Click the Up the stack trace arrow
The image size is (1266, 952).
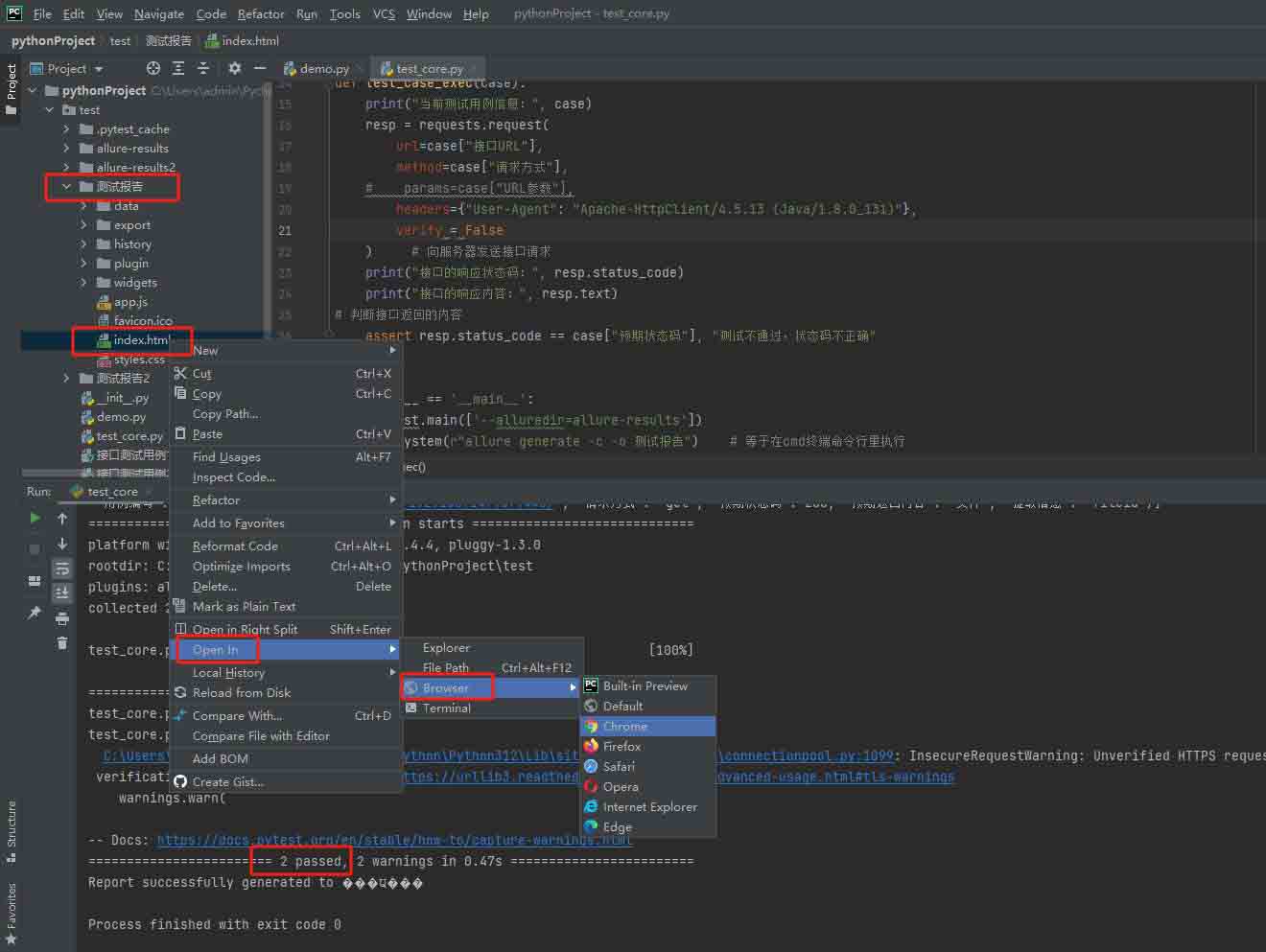click(62, 518)
